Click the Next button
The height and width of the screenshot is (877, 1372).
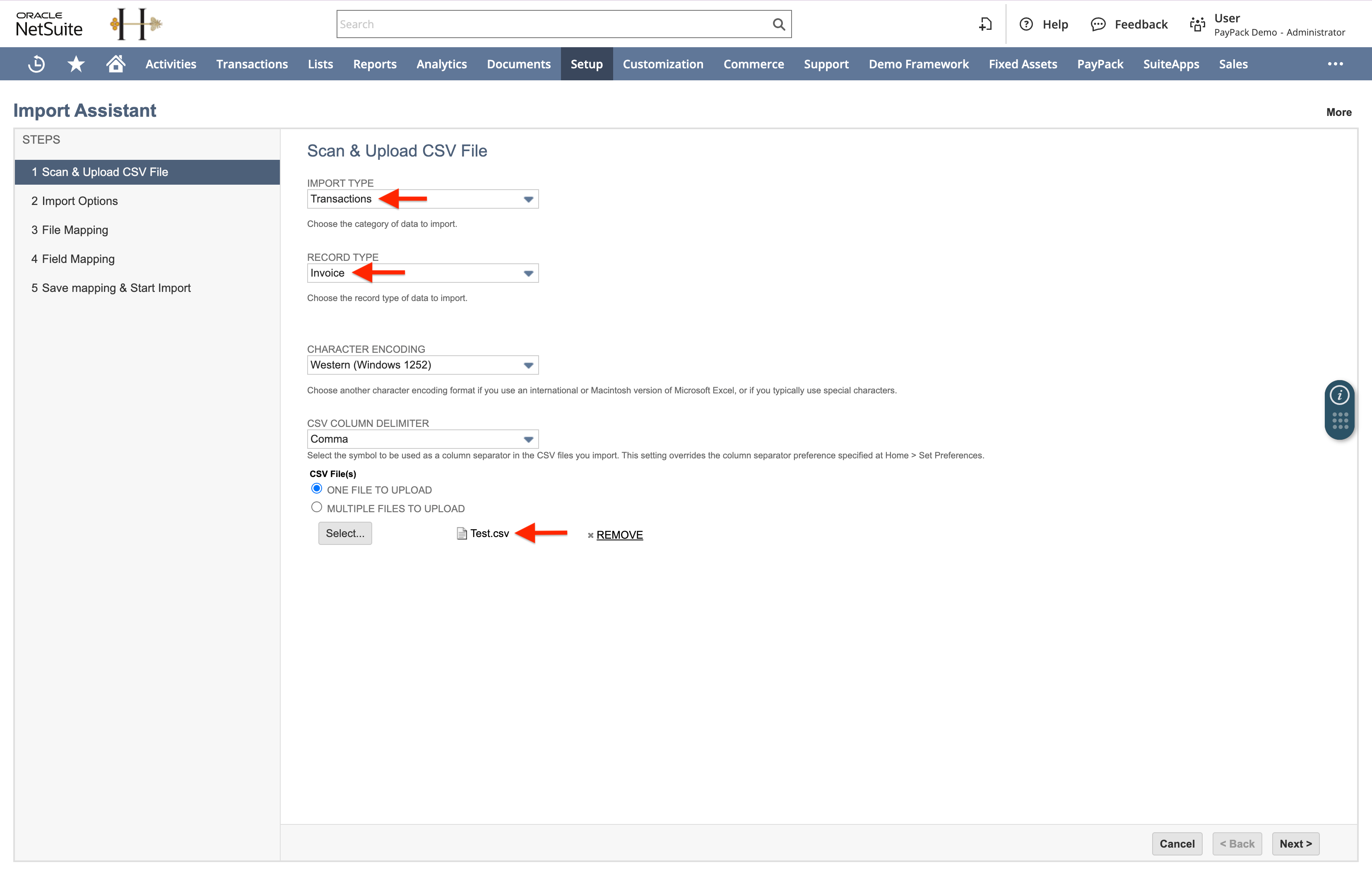(1295, 844)
